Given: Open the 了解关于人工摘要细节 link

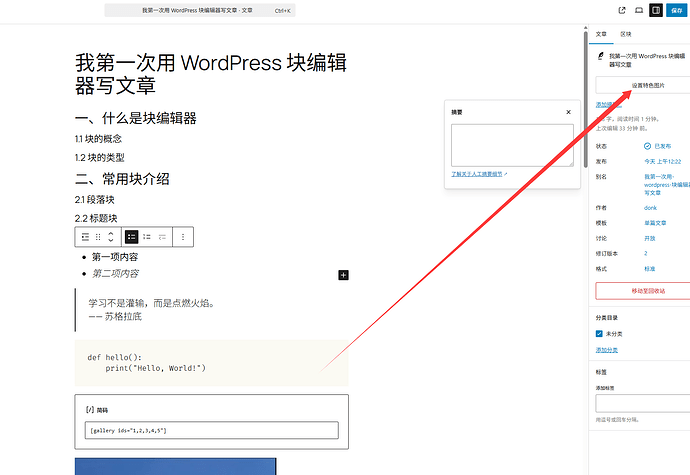Looking at the screenshot, I should pos(477,174).
